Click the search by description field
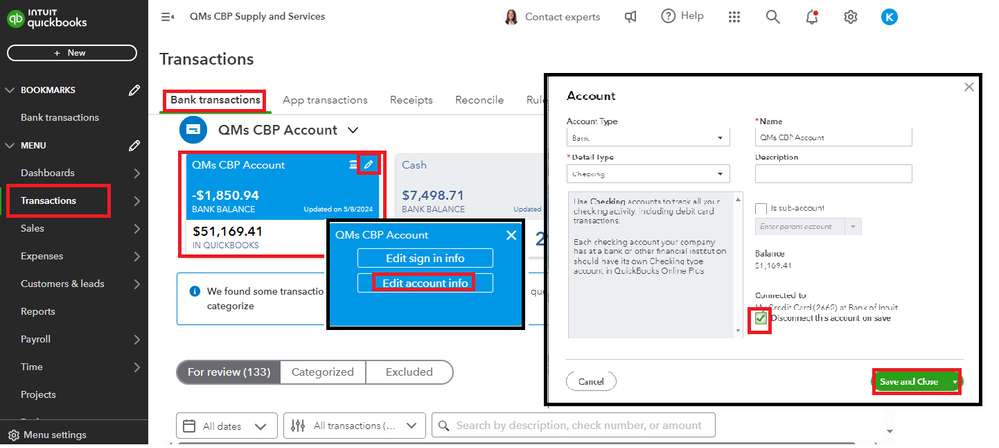This screenshot has width=999, height=448. click(x=573, y=425)
